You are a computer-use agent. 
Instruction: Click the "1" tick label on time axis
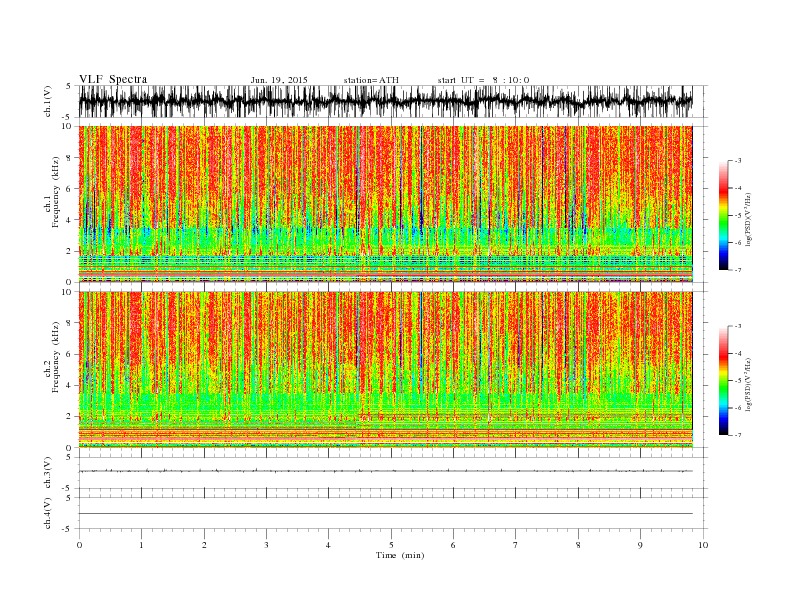pos(141,545)
